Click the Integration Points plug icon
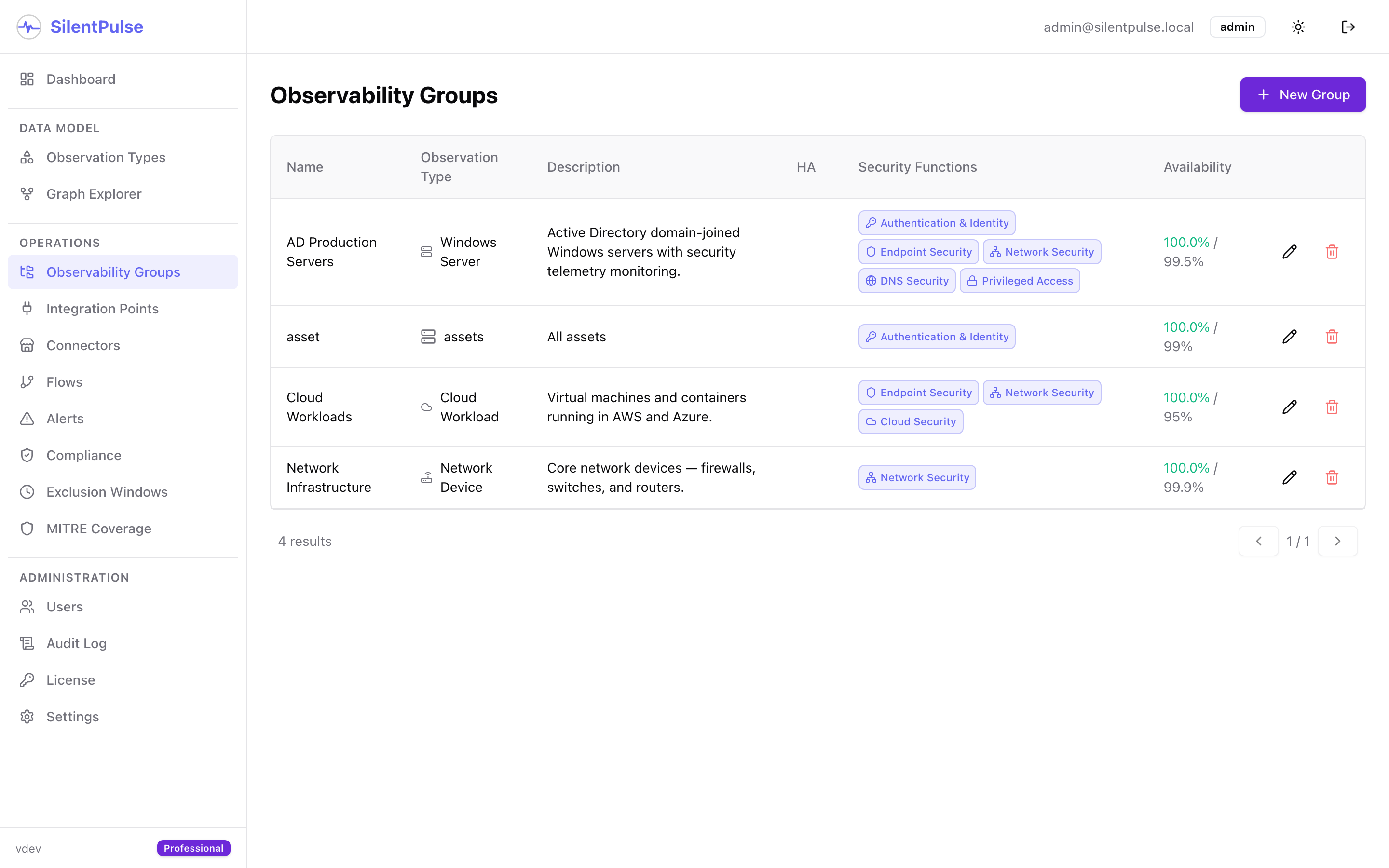Screen dimensions: 1389x868 tap(27, 309)
